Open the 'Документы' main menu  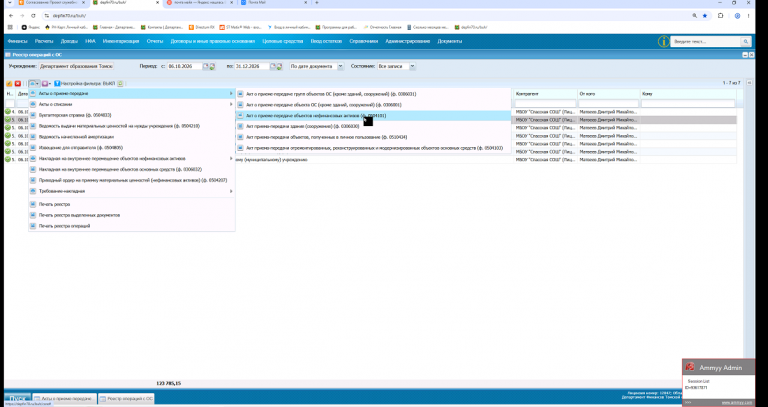pos(450,41)
